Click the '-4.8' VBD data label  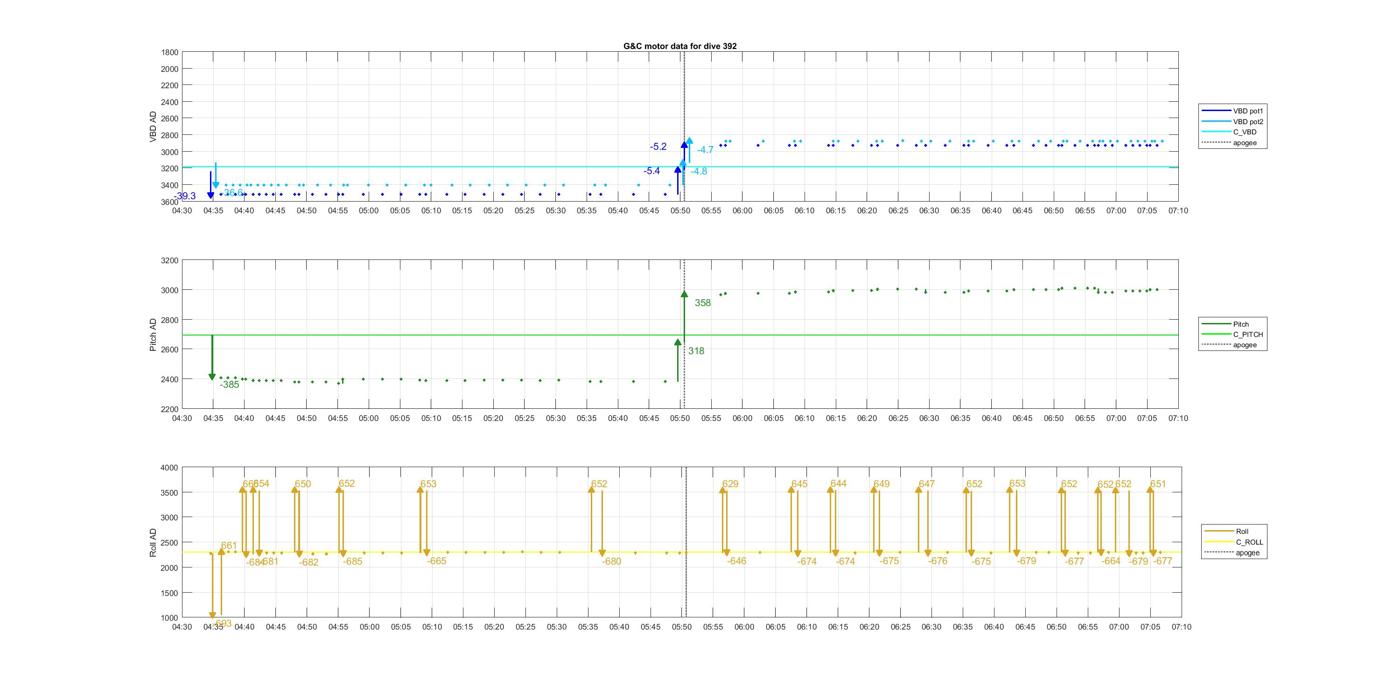699,172
